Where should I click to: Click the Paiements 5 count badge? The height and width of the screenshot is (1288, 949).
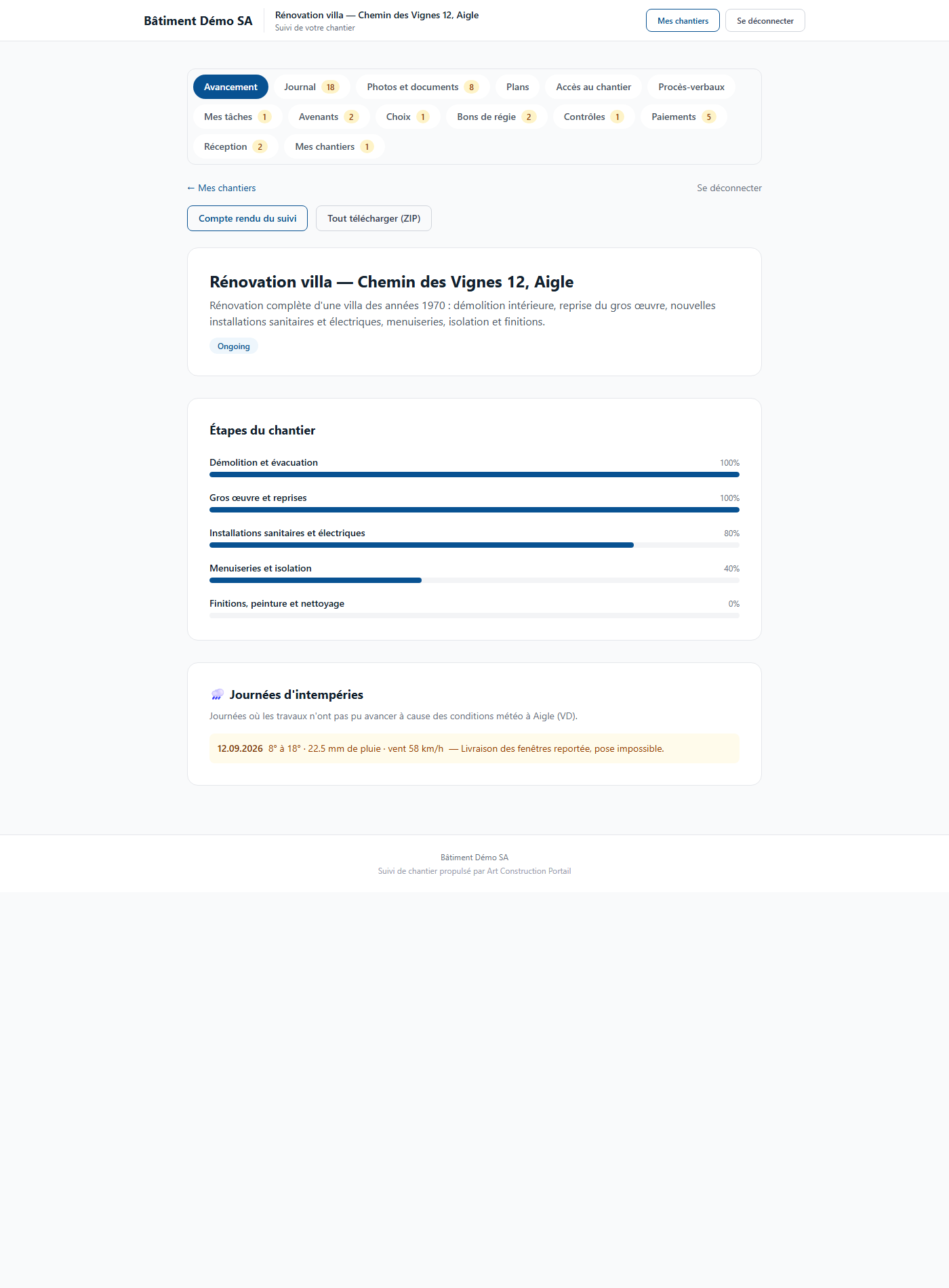(x=709, y=117)
